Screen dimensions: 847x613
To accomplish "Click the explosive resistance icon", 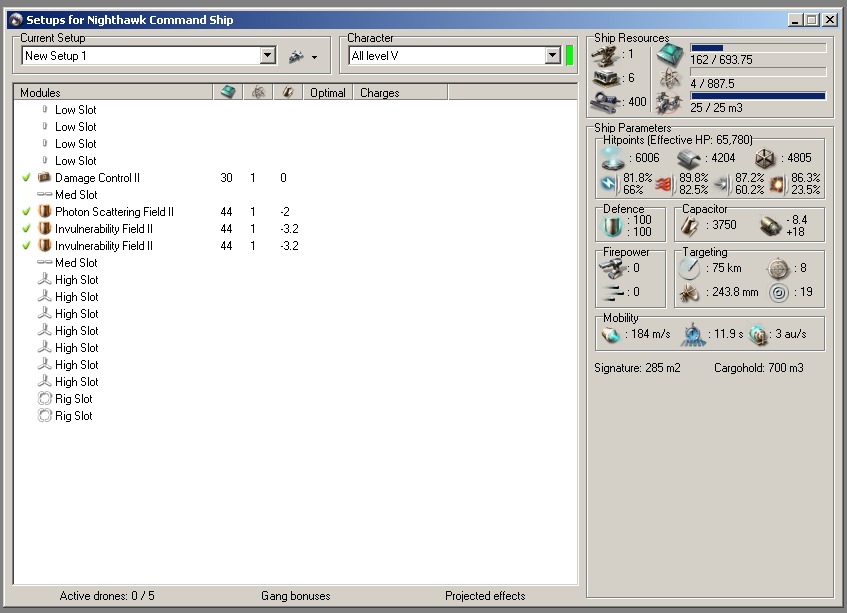I will [777, 184].
